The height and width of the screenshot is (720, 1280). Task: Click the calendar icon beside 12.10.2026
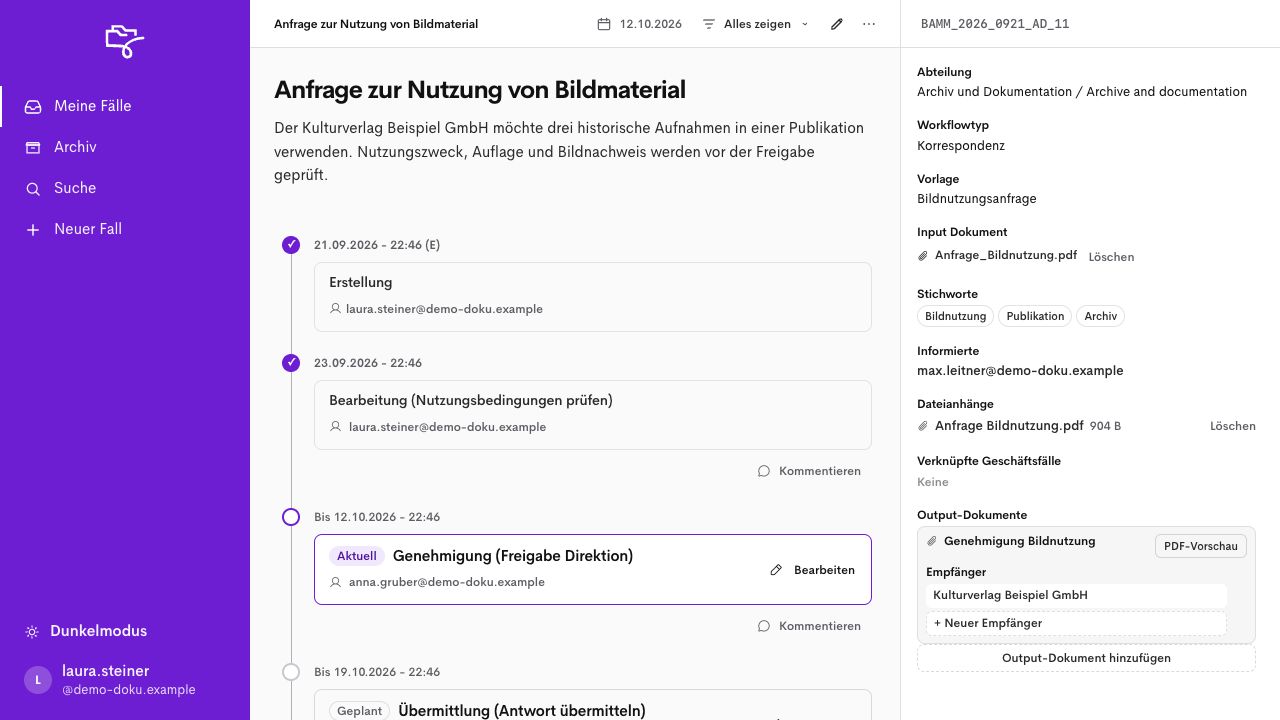pyautogui.click(x=604, y=24)
